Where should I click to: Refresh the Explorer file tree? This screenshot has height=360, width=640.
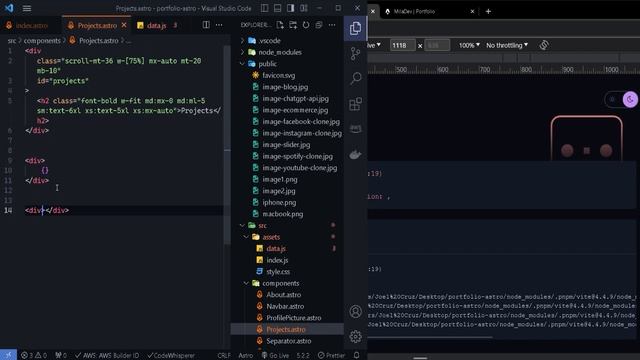click(306, 25)
